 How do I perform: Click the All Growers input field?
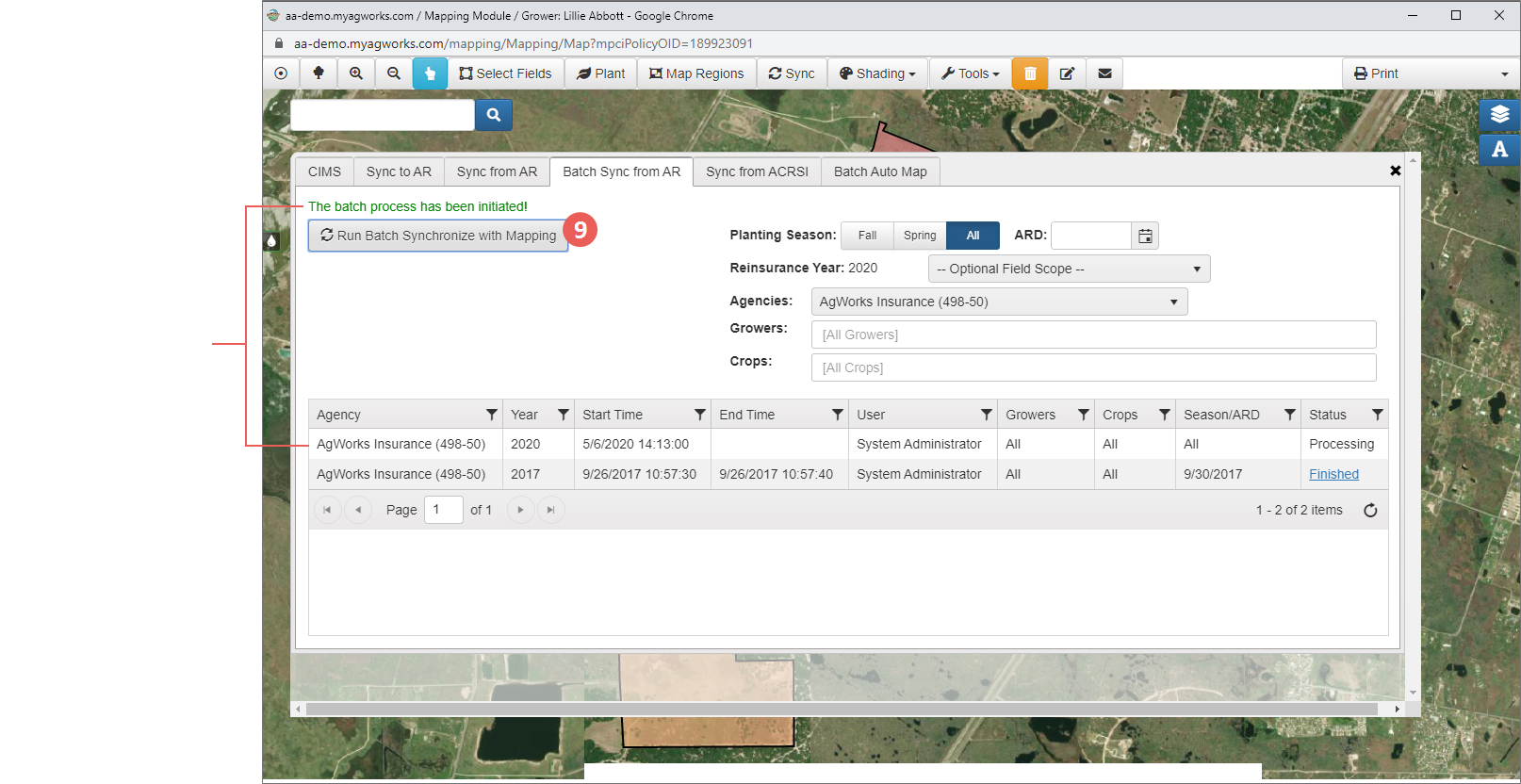(x=1093, y=335)
